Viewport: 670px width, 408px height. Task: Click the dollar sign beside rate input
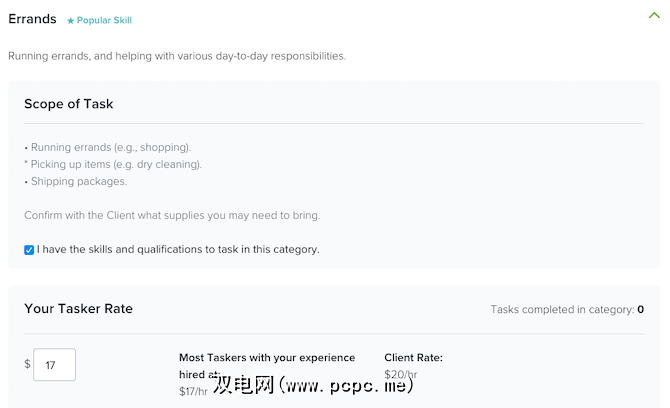point(27,364)
